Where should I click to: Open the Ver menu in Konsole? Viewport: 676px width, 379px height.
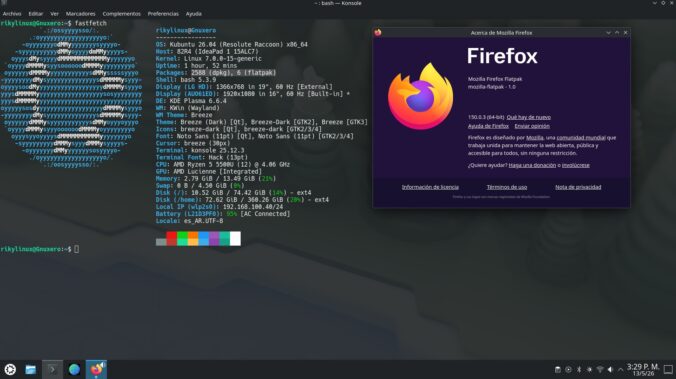(54, 14)
